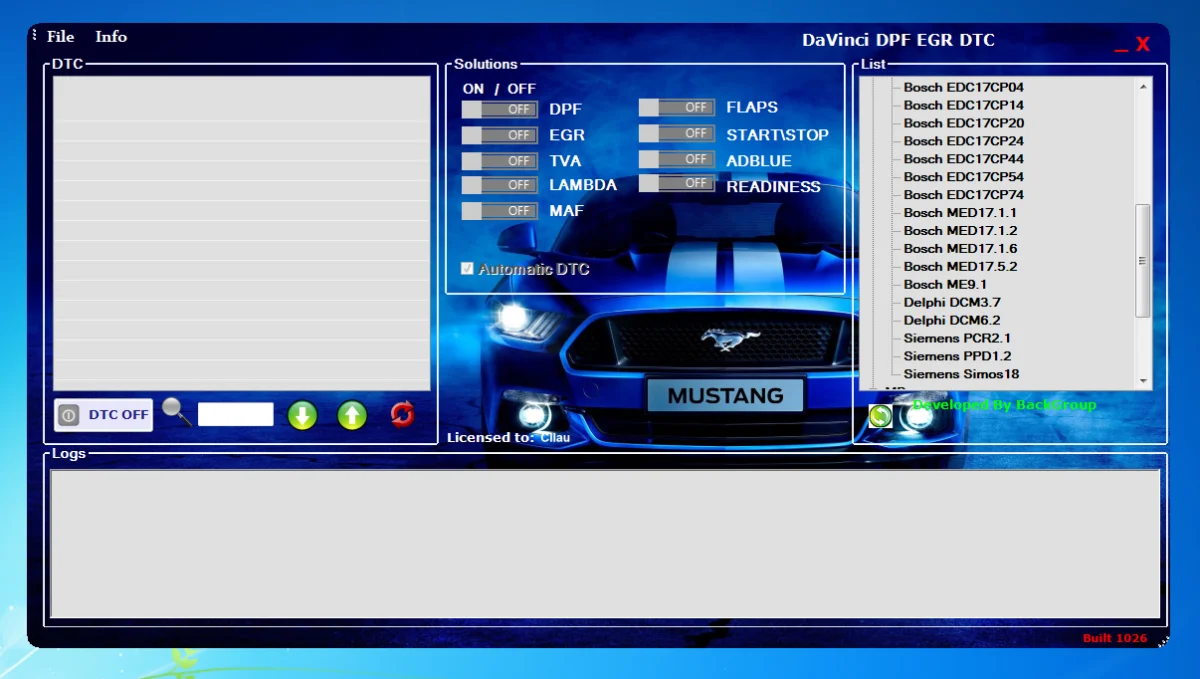This screenshot has height=679, width=1200.
Task: Switch on the START\STOP toggle
Action: point(676,133)
